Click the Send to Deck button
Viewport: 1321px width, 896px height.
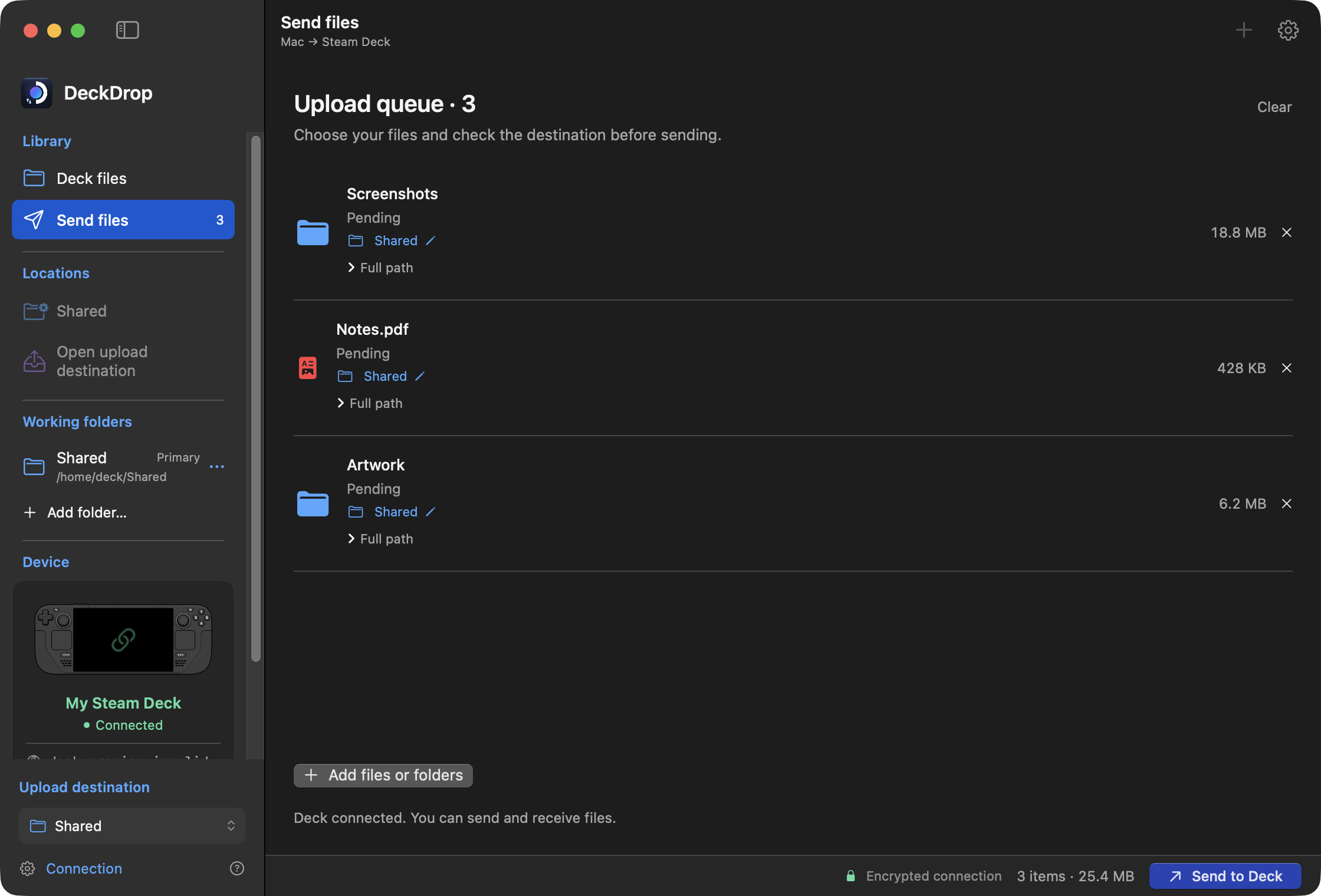(1225, 876)
